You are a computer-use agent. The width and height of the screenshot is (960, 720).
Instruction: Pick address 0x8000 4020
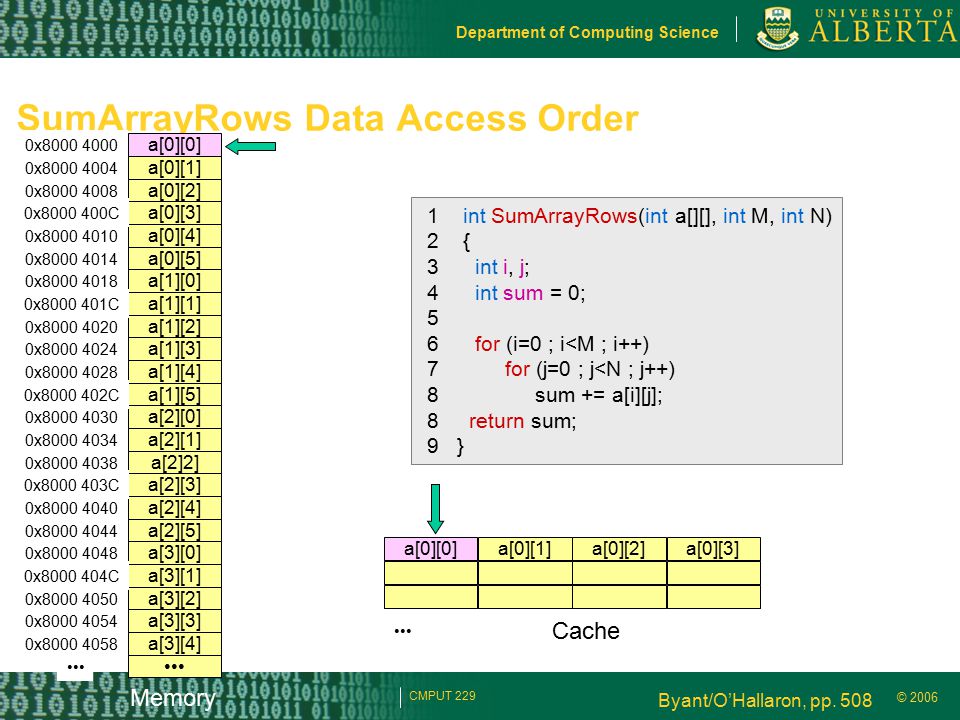coord(71,326)
